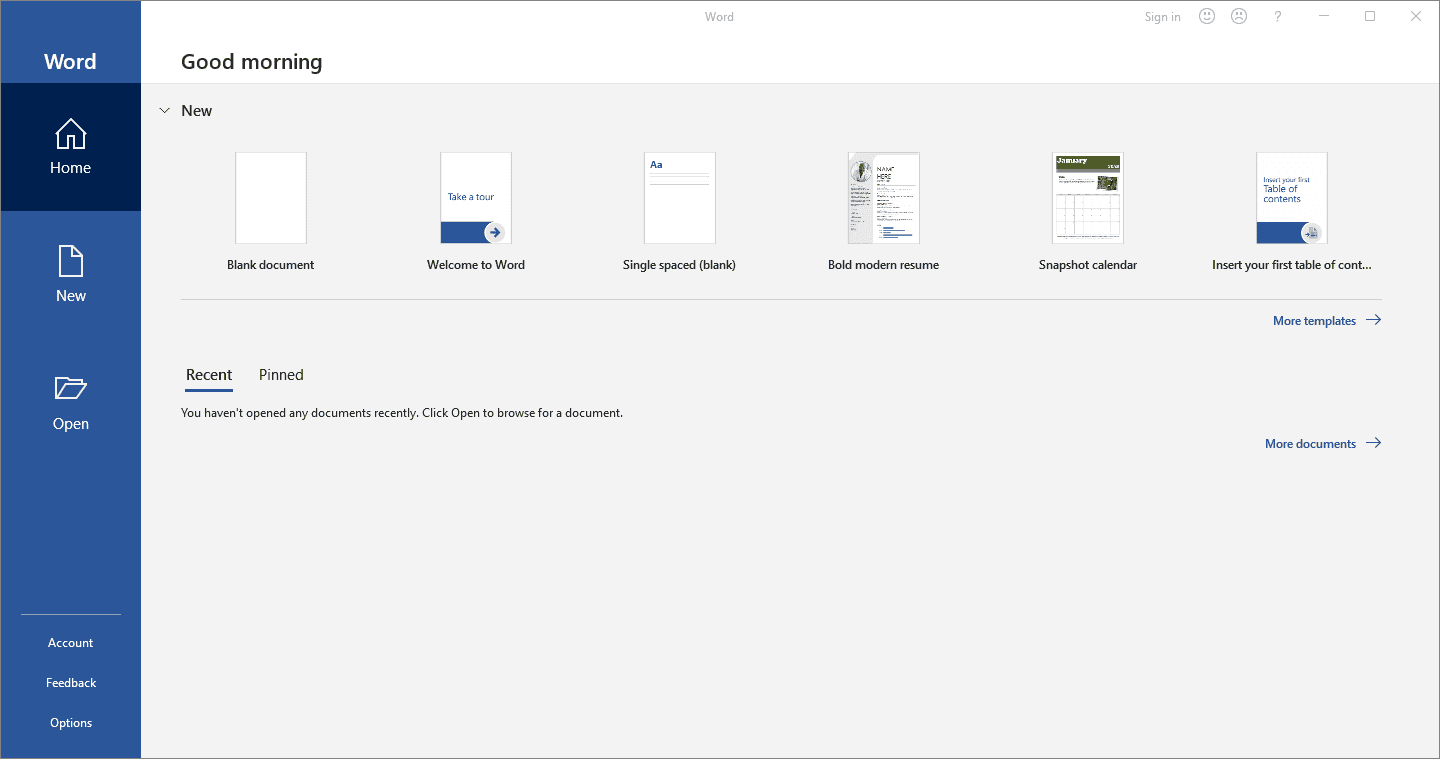Switch to the Pinned tab
This screenshot has width=1440, height=759.
coord(281,375)
